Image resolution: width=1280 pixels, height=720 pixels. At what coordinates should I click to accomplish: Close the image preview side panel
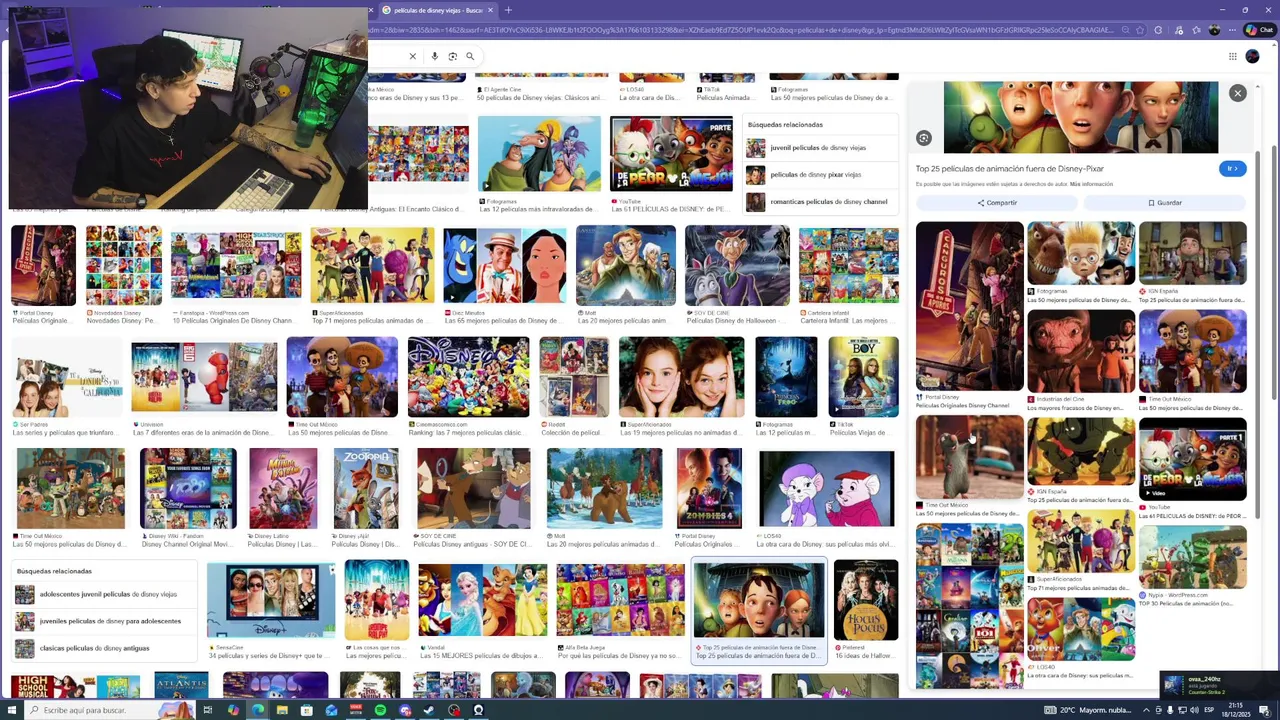(1237, 93)
